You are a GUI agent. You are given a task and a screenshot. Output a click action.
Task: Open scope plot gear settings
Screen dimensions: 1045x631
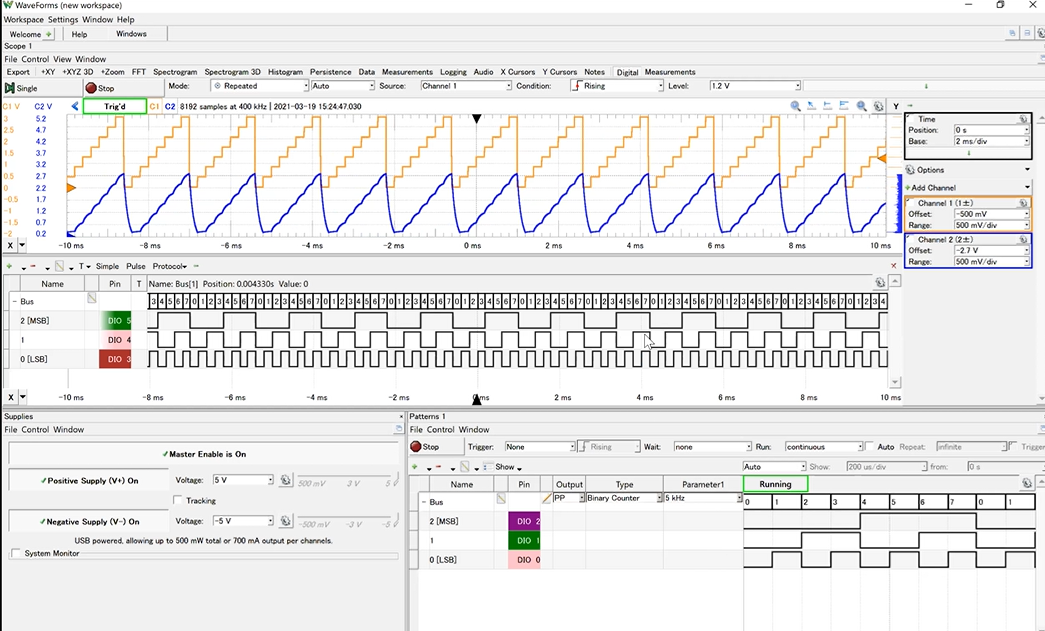(878, 107)
